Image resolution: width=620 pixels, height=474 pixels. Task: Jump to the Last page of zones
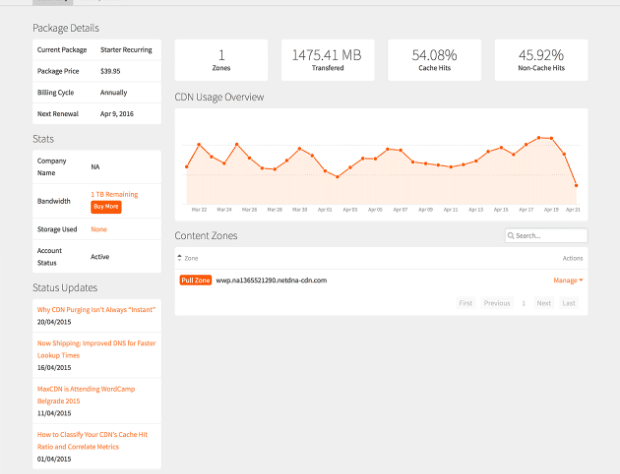tap(568, 302)
